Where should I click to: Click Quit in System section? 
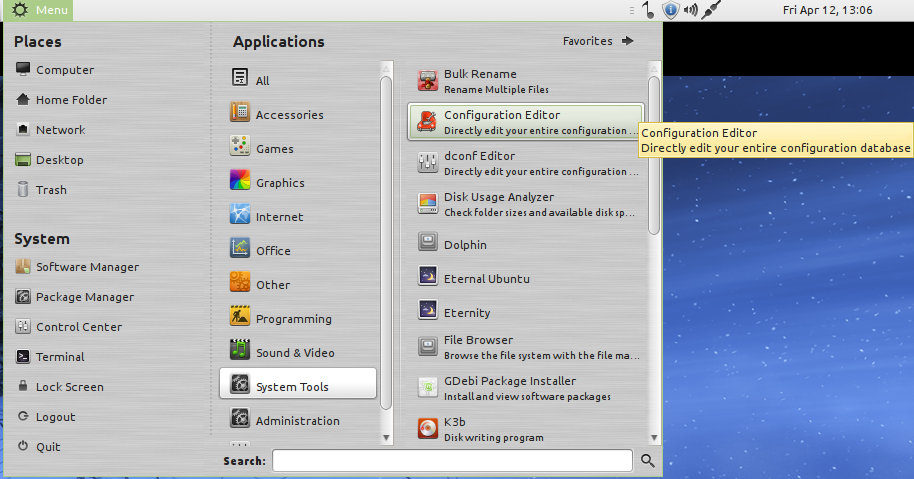[x=38, y=446]
